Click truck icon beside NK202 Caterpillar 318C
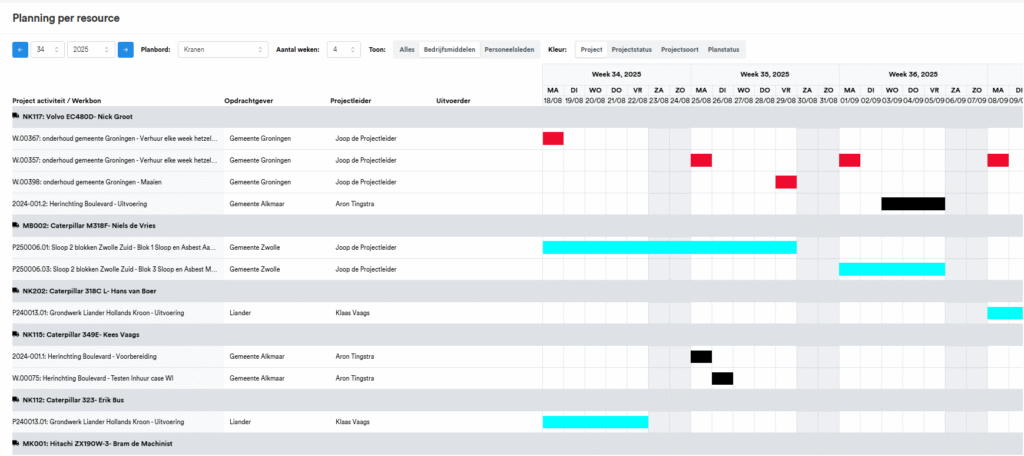 coord(15,291)
